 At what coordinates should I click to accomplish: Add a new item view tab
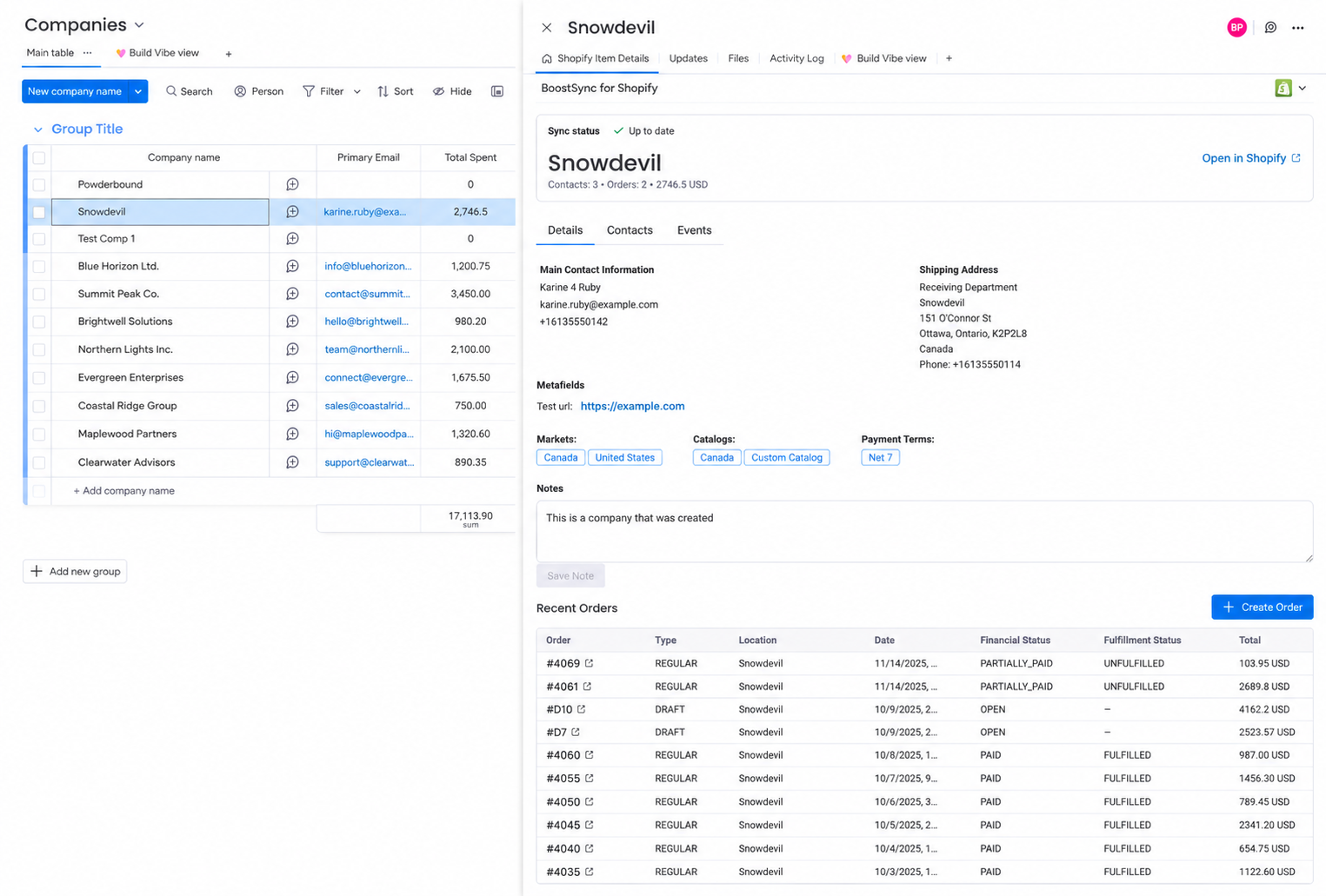pos(949,58)
